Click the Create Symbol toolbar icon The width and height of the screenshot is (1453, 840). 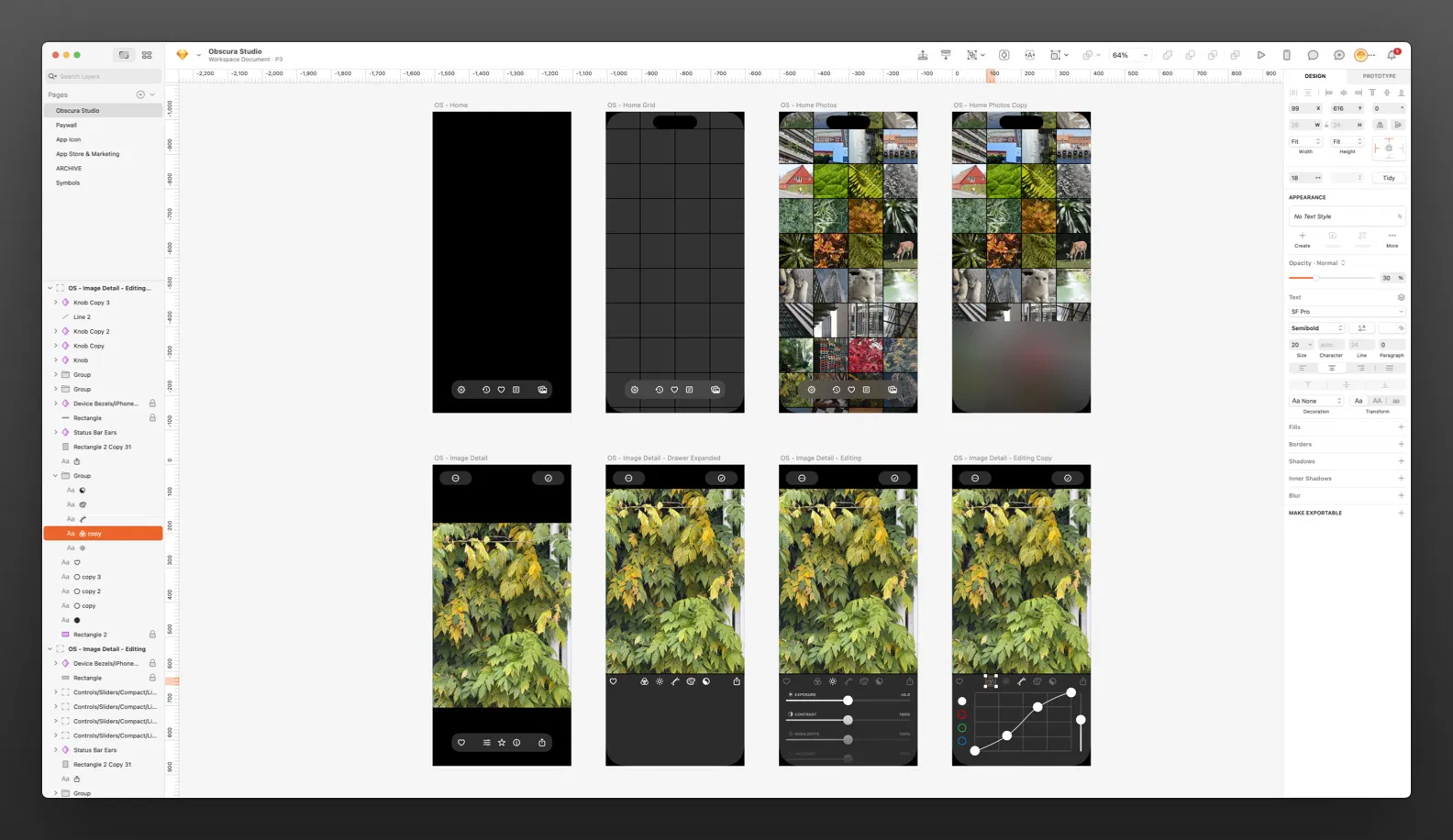click(1004, 55)
